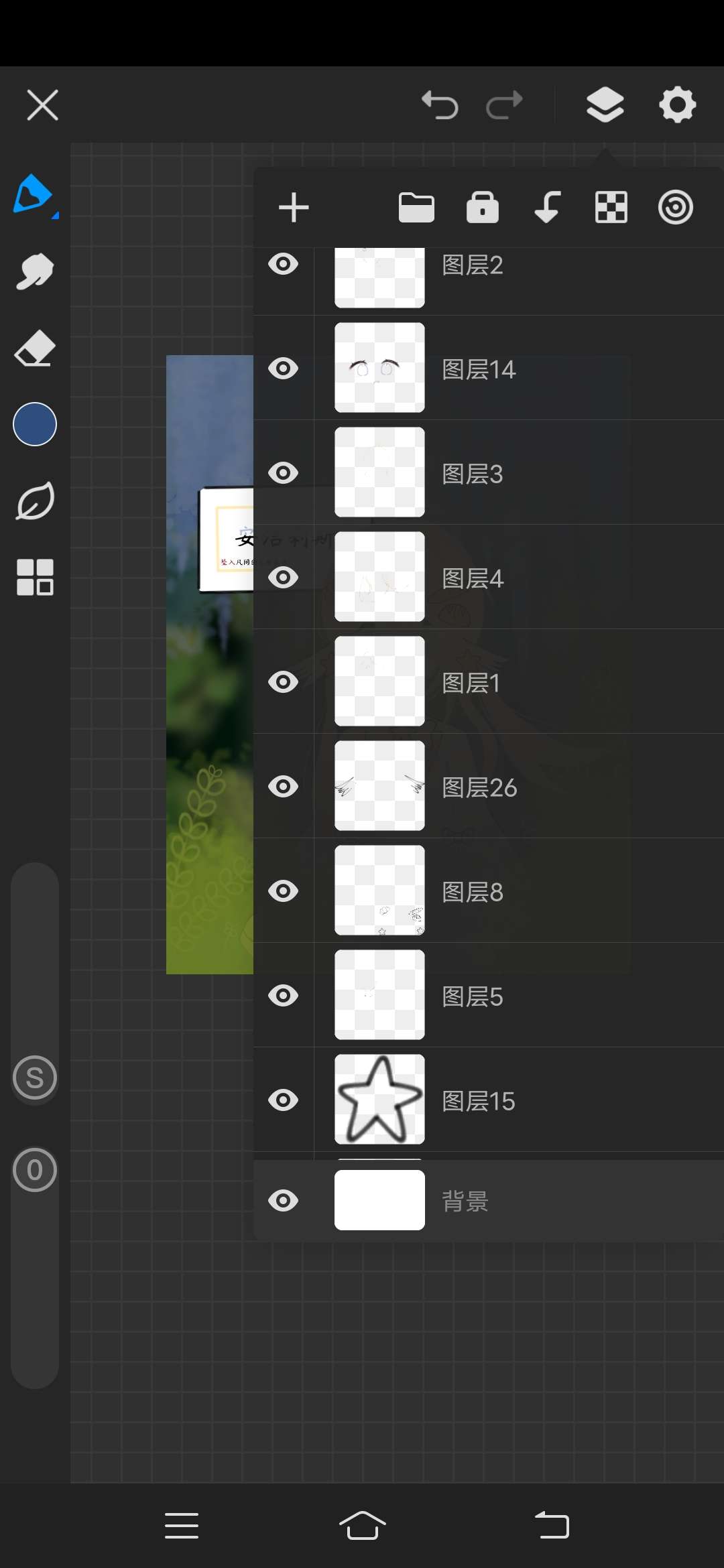Screen dimensions: 724x1568
Task: Collapse the layers panel via stack icon
Action: point(605,105)
